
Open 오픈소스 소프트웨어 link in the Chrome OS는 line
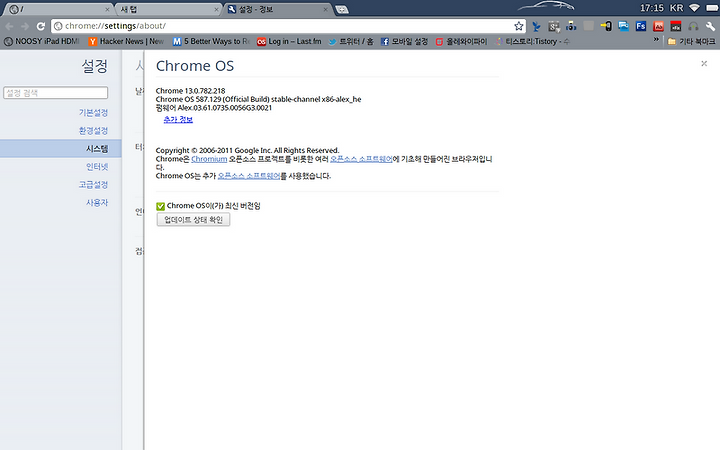coord(249,176)
